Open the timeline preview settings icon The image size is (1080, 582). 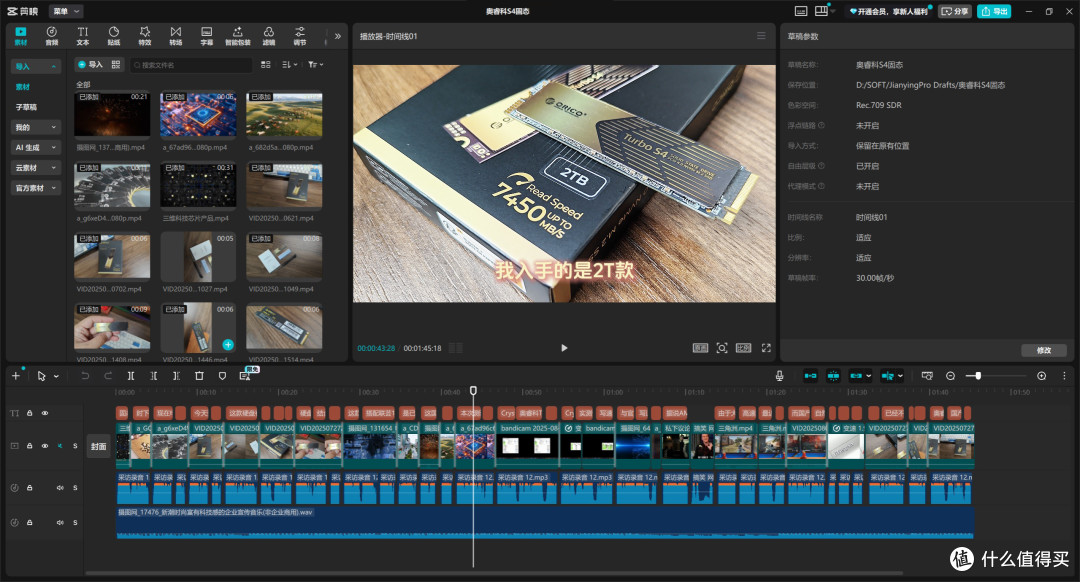(927, 375)
